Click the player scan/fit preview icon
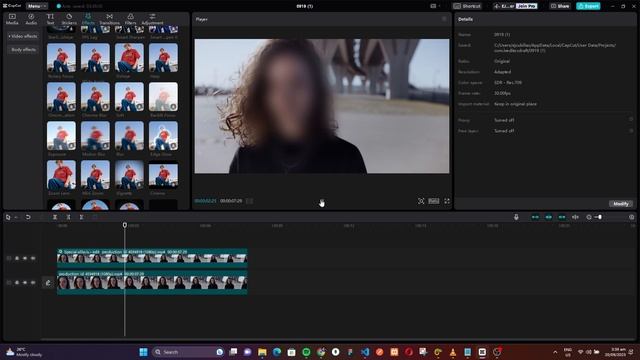 [x=421, y=201]
